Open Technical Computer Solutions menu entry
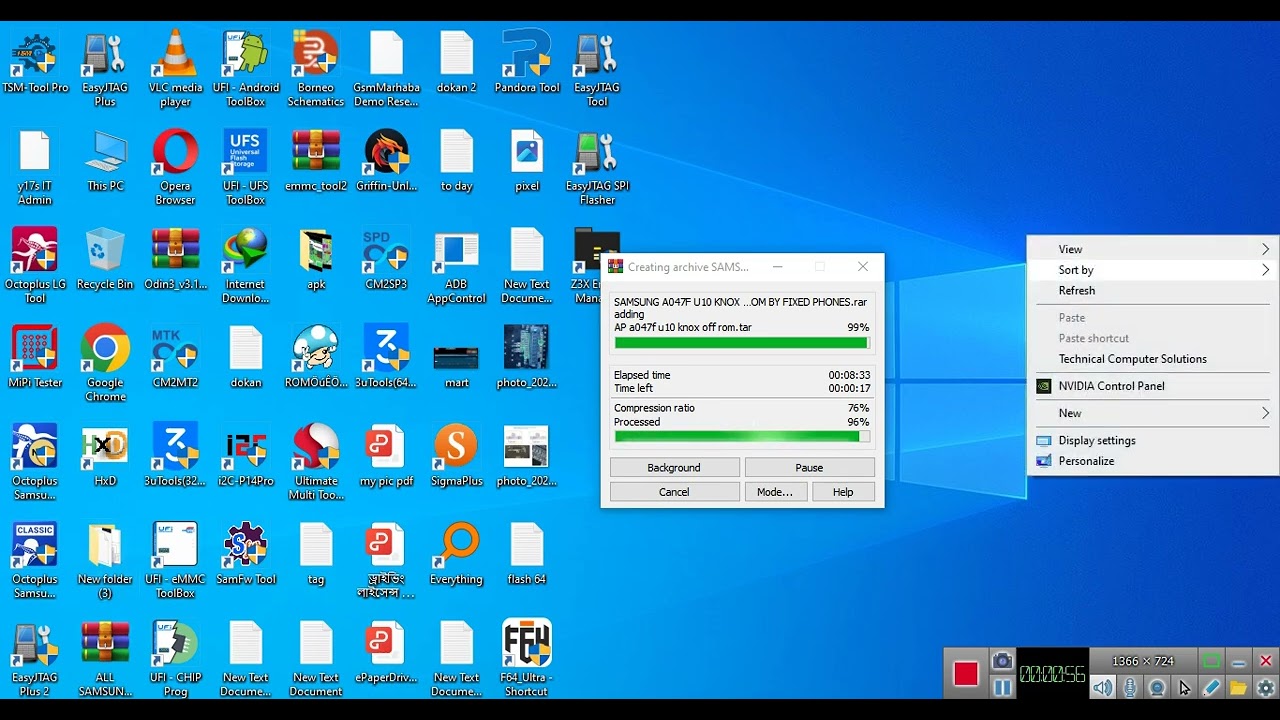1280x720 pixels. tap(1152, 359)
